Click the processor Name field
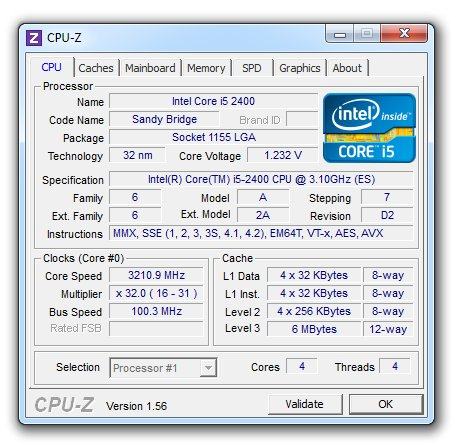 tap(213, 101)
